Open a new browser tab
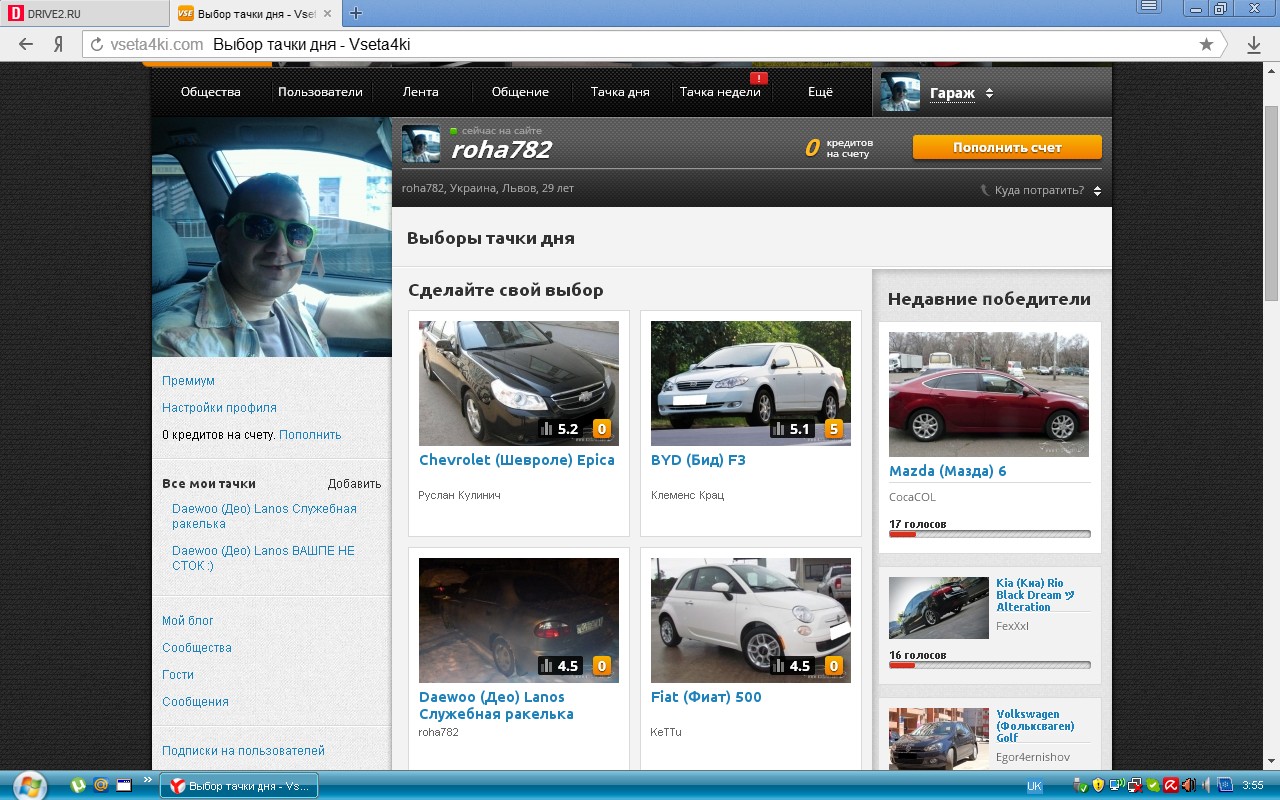The height and width of the screenshot is (800, 1280). (x=355, y=13)
